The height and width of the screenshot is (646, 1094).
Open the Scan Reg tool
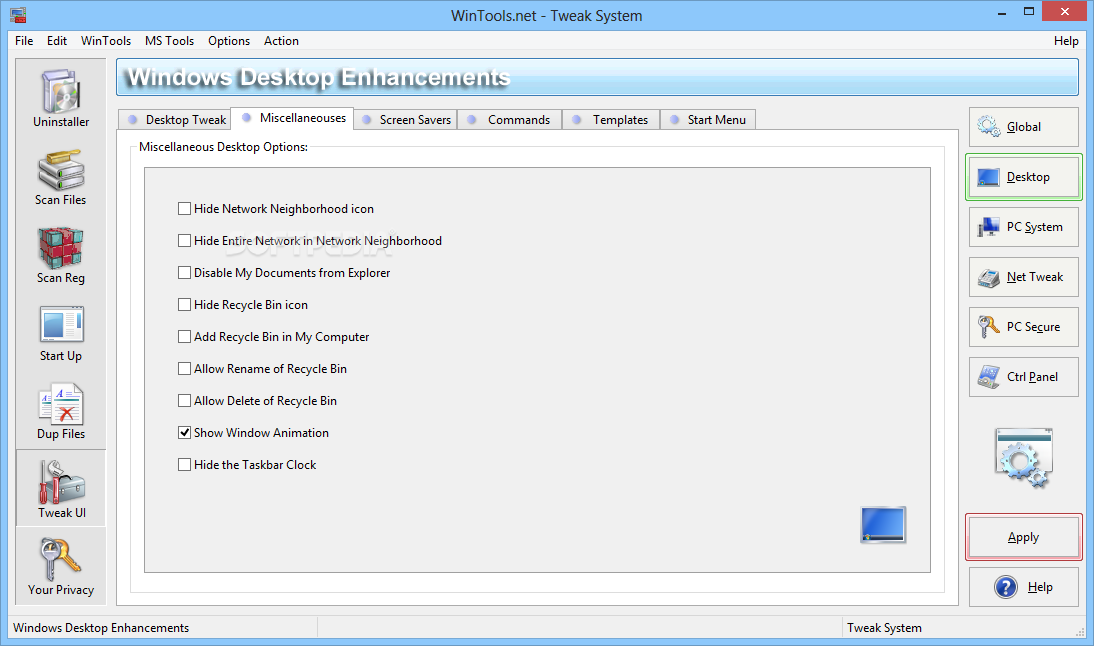point(61,255)
